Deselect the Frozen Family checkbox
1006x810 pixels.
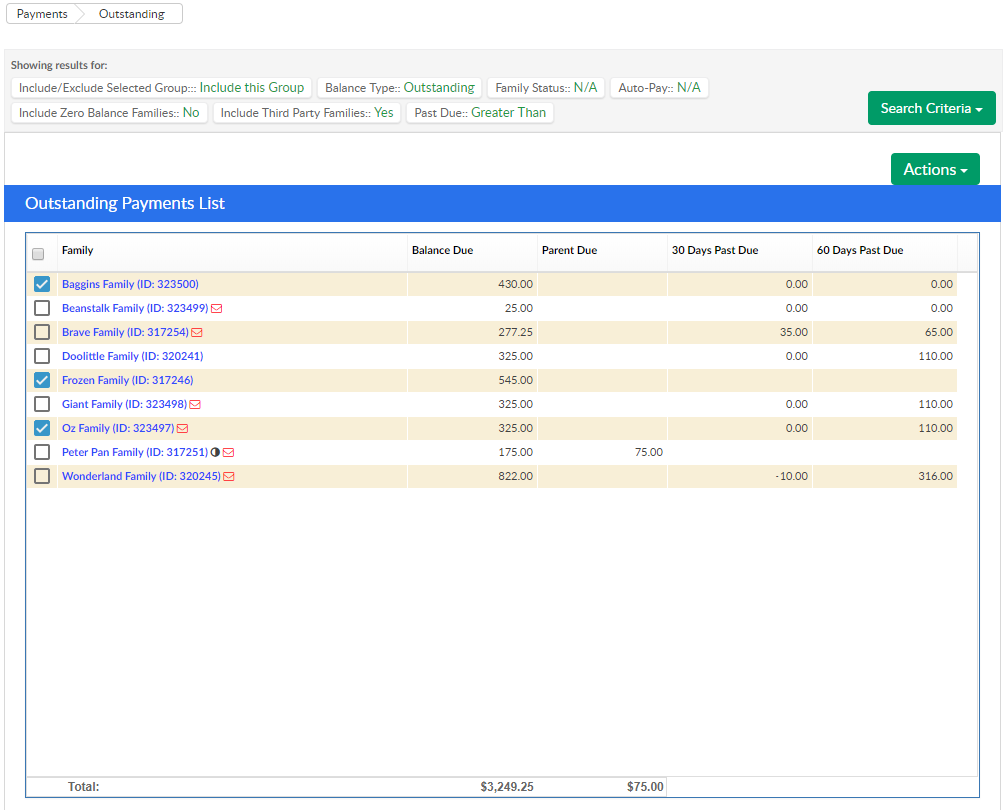click(42, 380)
